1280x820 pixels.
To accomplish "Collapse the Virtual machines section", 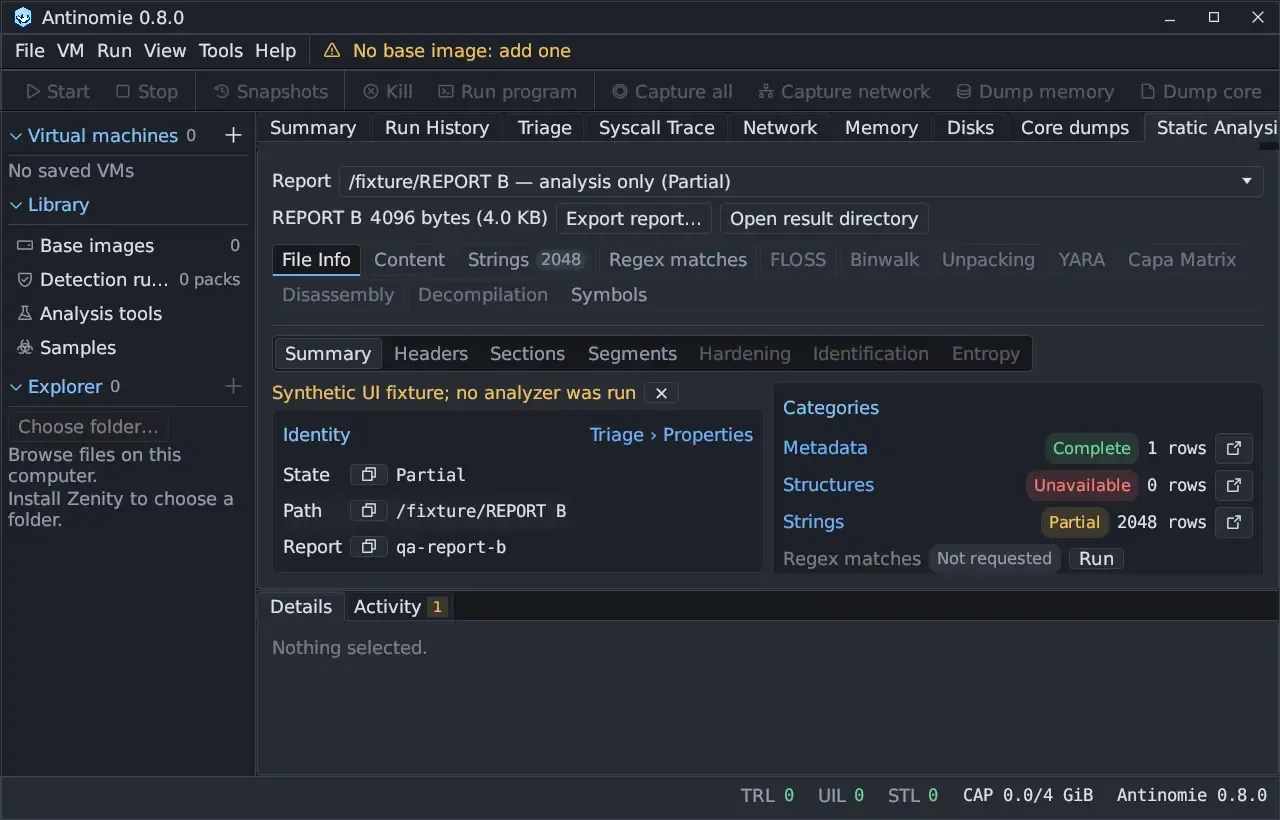I will click(16, 136).
